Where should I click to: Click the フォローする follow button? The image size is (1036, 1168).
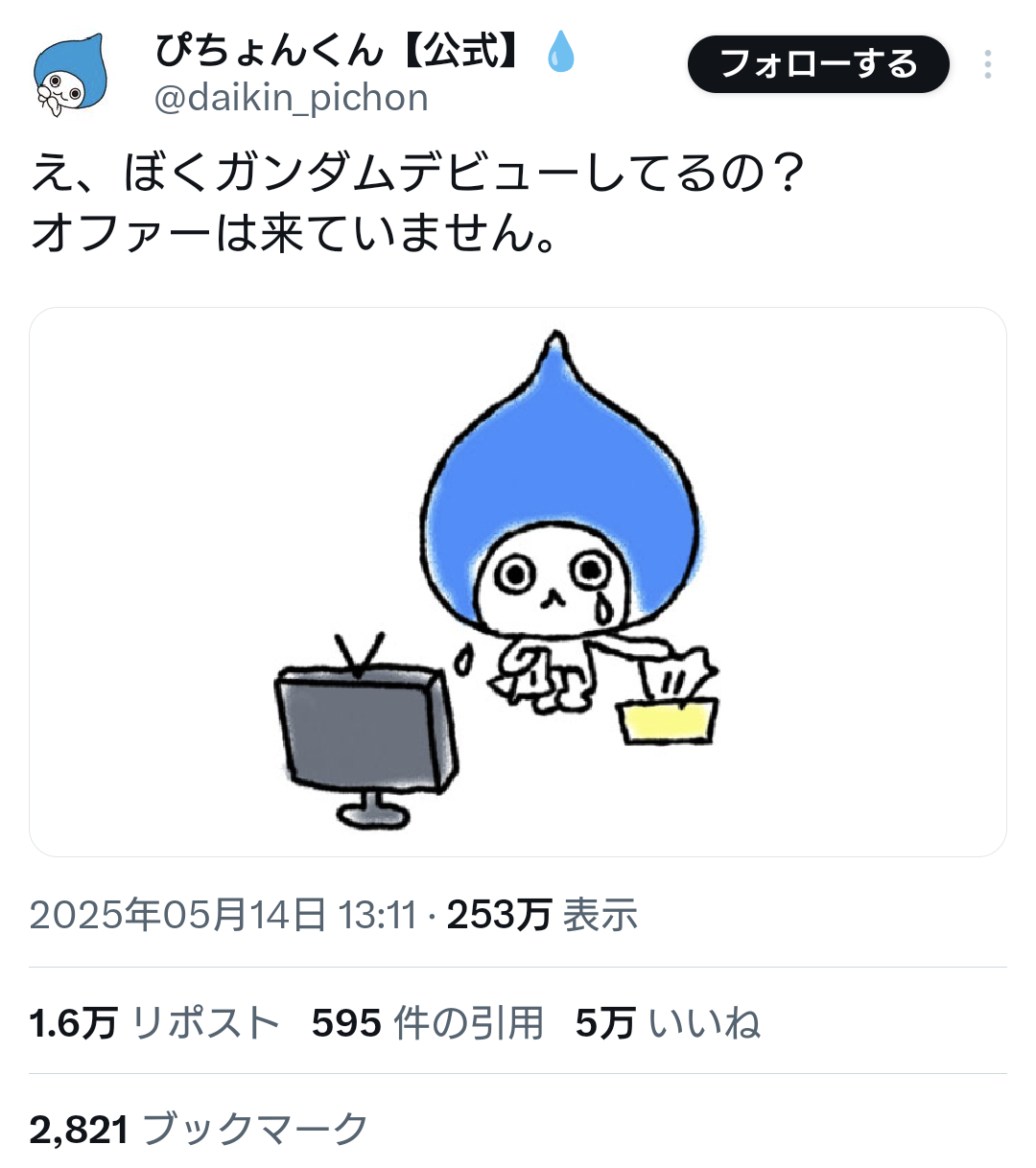coord(818,64)
